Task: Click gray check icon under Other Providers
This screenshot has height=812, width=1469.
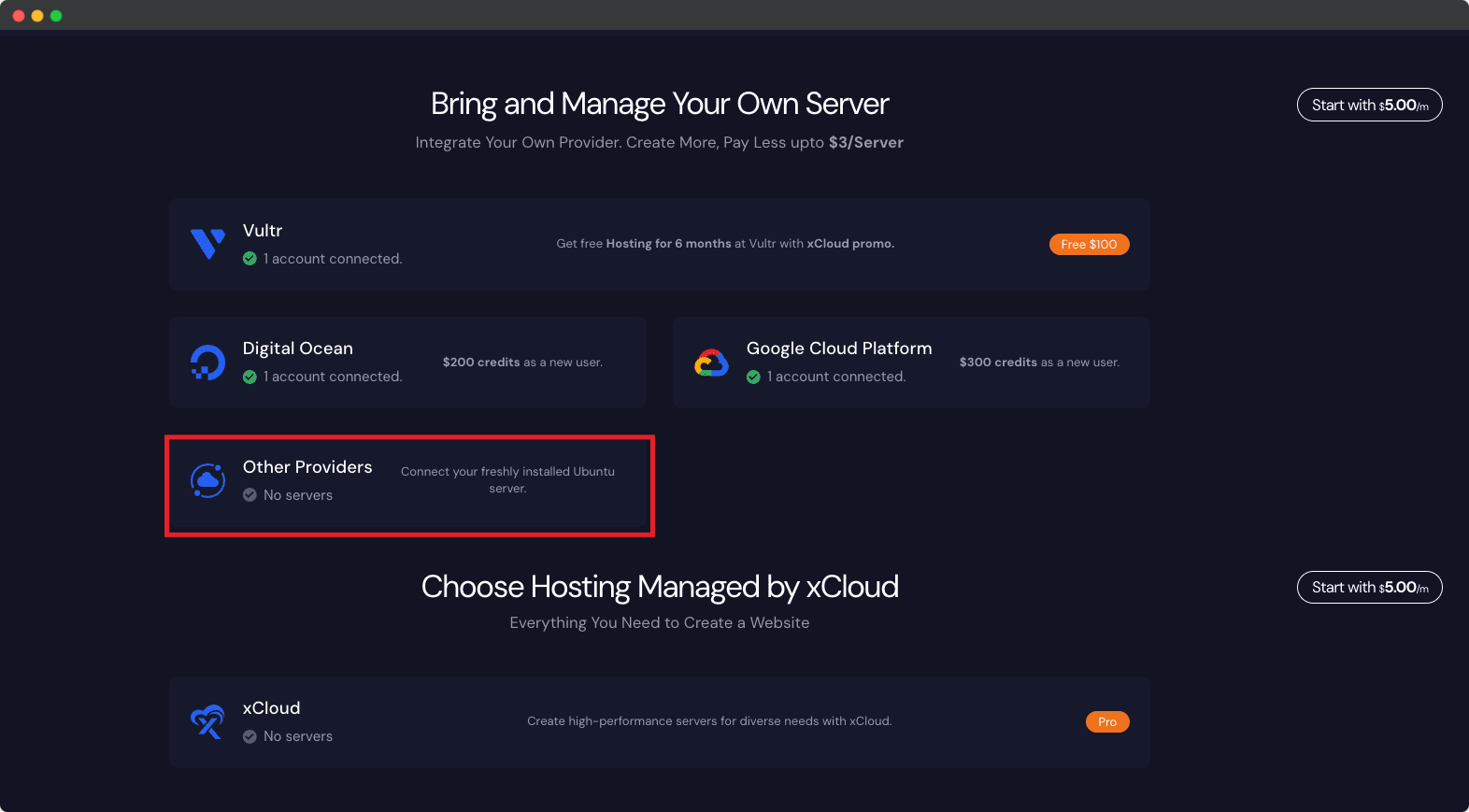Action: (x=250, y=495)
